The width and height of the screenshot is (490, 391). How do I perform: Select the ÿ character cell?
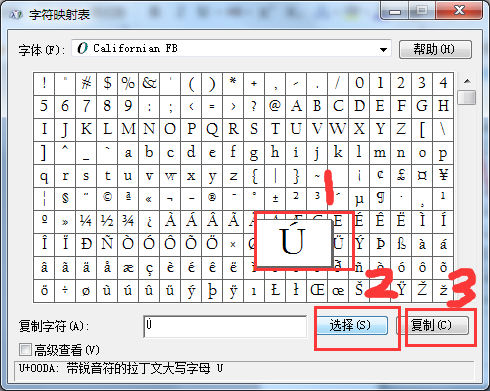coord(233,291)
